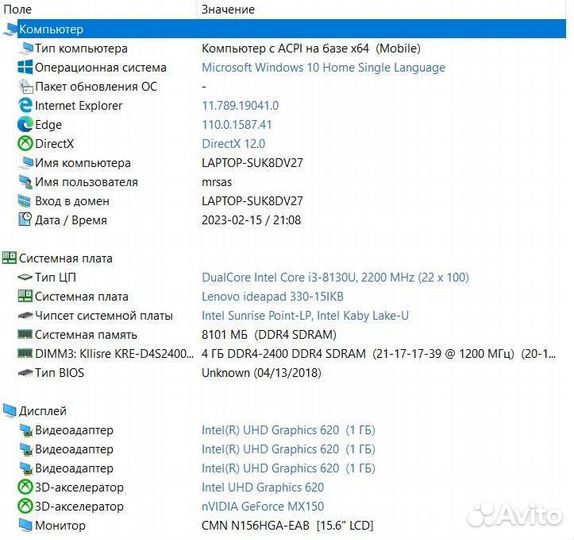The image size is (574, 540).
Task: Click the Тип BIOS chip icon
Action: [x=25, y=373]
